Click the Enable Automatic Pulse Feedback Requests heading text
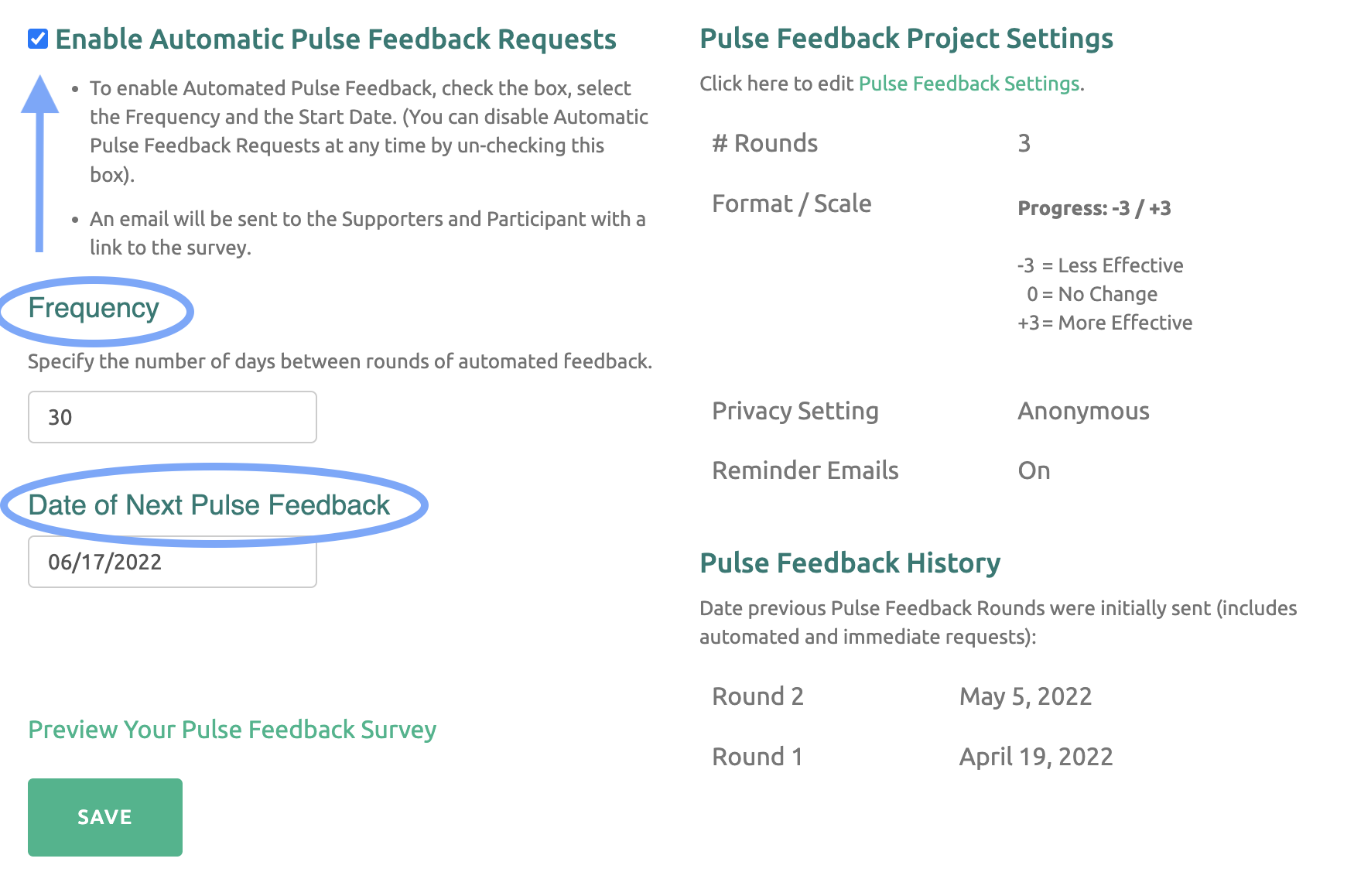 pos(336,39)
